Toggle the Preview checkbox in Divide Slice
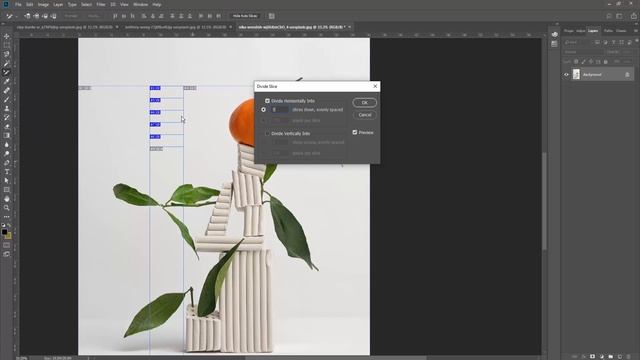Viewport: 640px width, 360px height. [x=355, y=132]
